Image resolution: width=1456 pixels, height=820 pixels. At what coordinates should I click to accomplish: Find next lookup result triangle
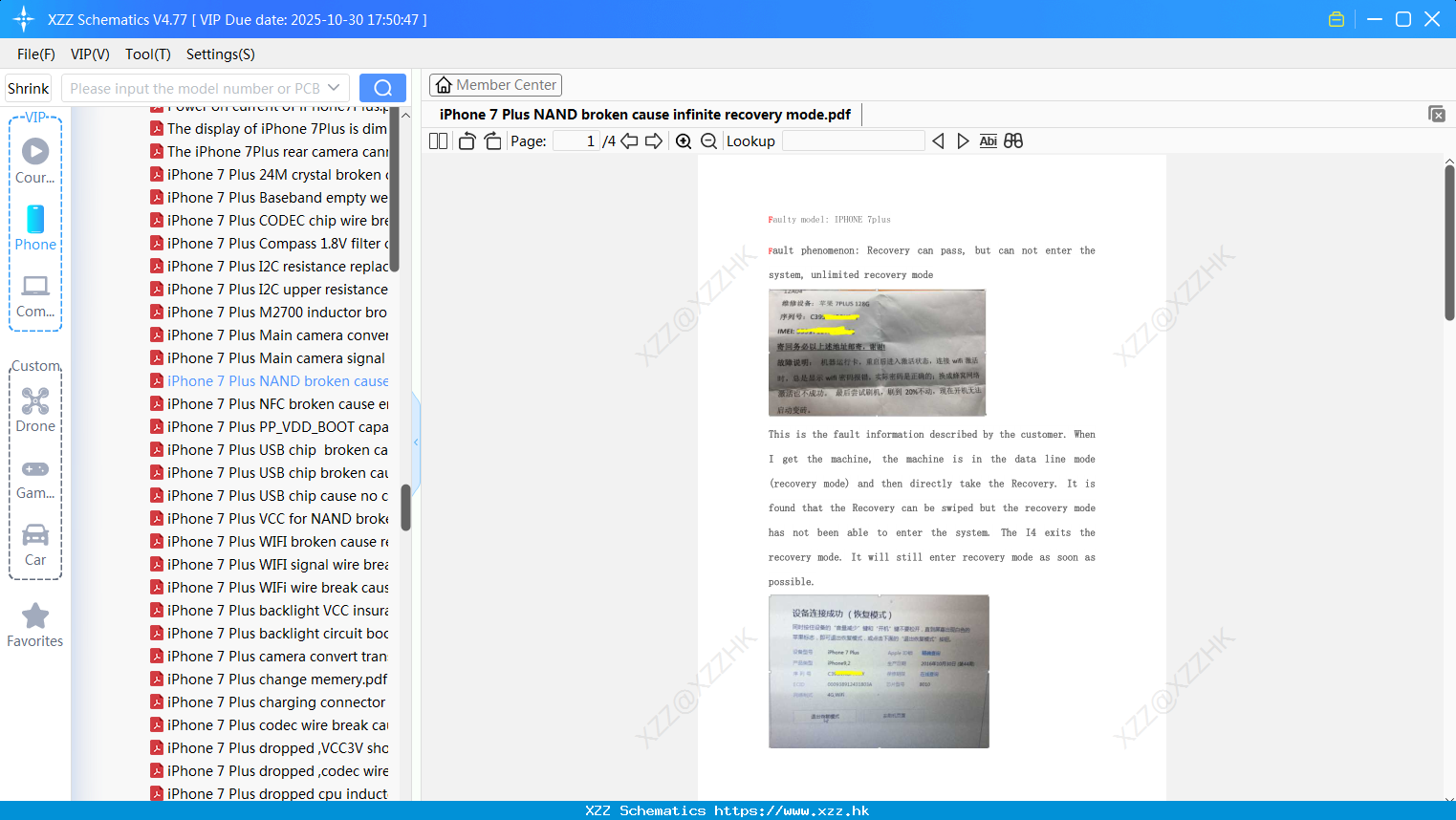click(x=963, y=140)
